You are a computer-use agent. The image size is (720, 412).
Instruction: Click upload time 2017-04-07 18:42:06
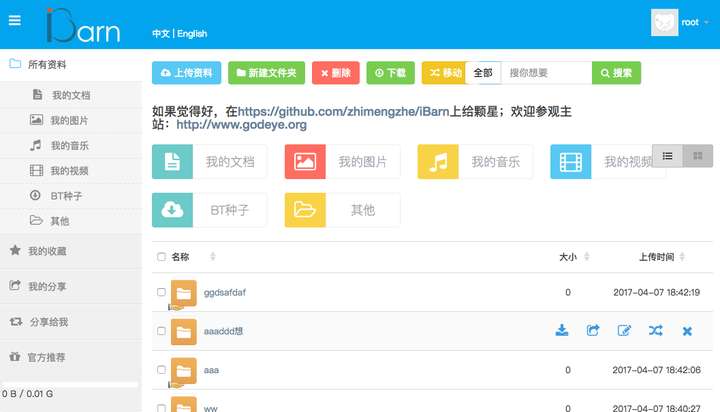coord(656,370)
